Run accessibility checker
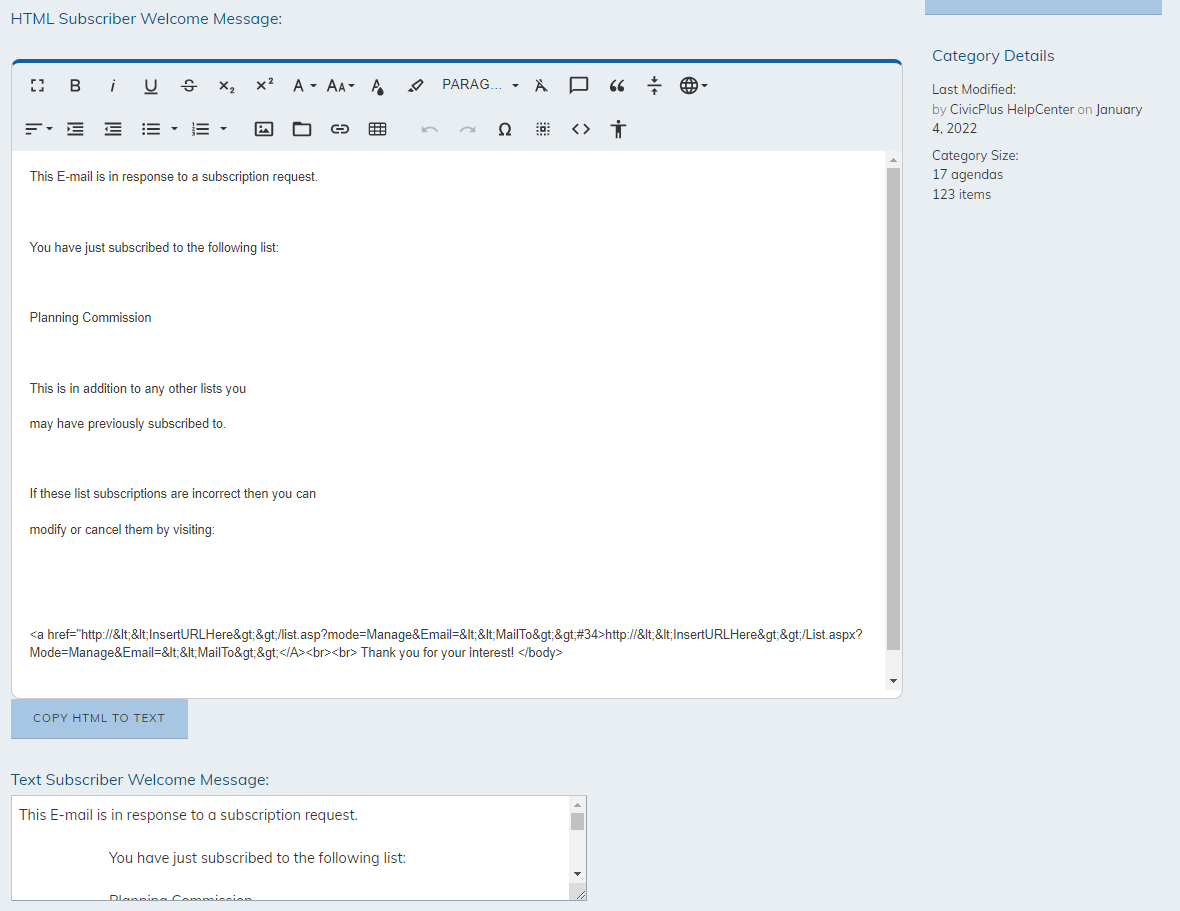The height and width of the screenshot is (911, 1180). (x=618, y=129)
